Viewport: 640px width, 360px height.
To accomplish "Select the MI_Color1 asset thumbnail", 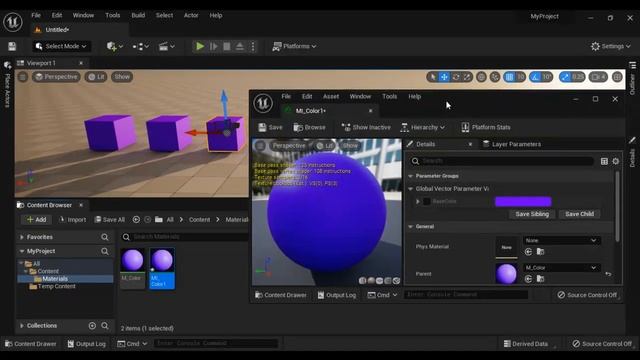I will point(162,260).
